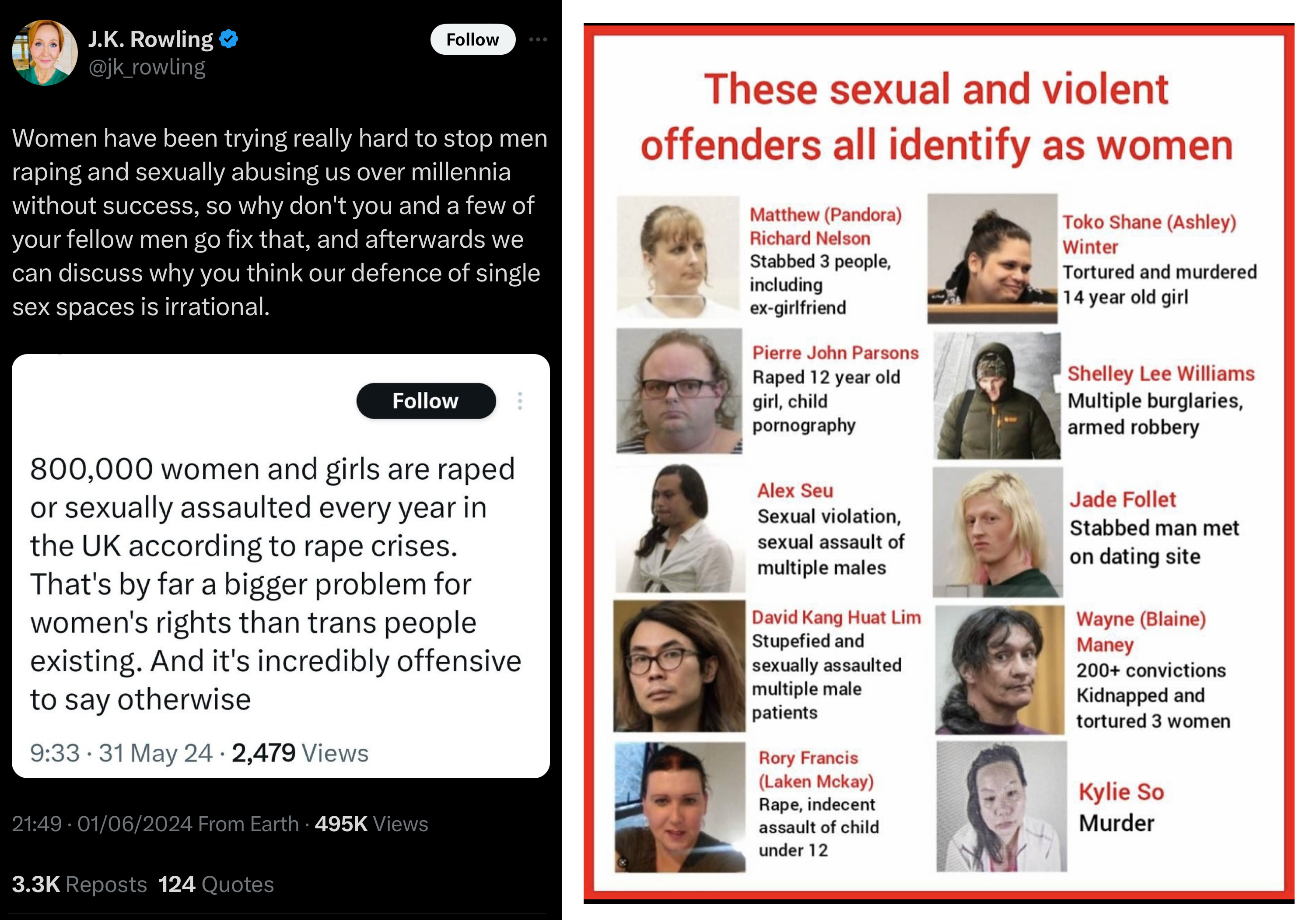Screen dimensions: 1316x920
Task: Click the red poster headline about offenders
Action: pos(937,117)
